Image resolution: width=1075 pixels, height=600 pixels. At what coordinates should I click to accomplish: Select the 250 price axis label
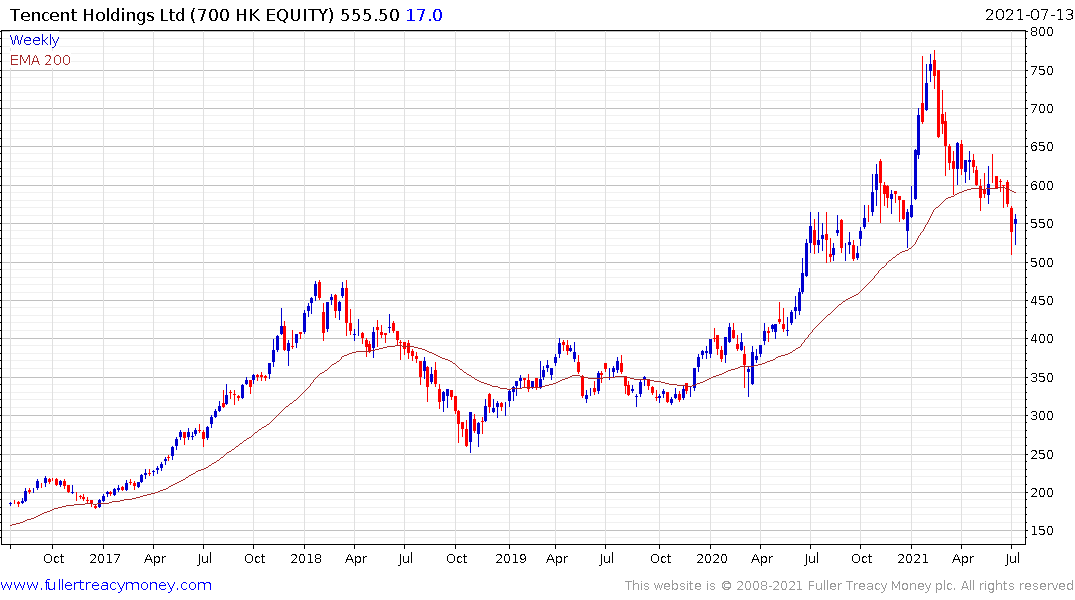click(x=1042, y=454)
